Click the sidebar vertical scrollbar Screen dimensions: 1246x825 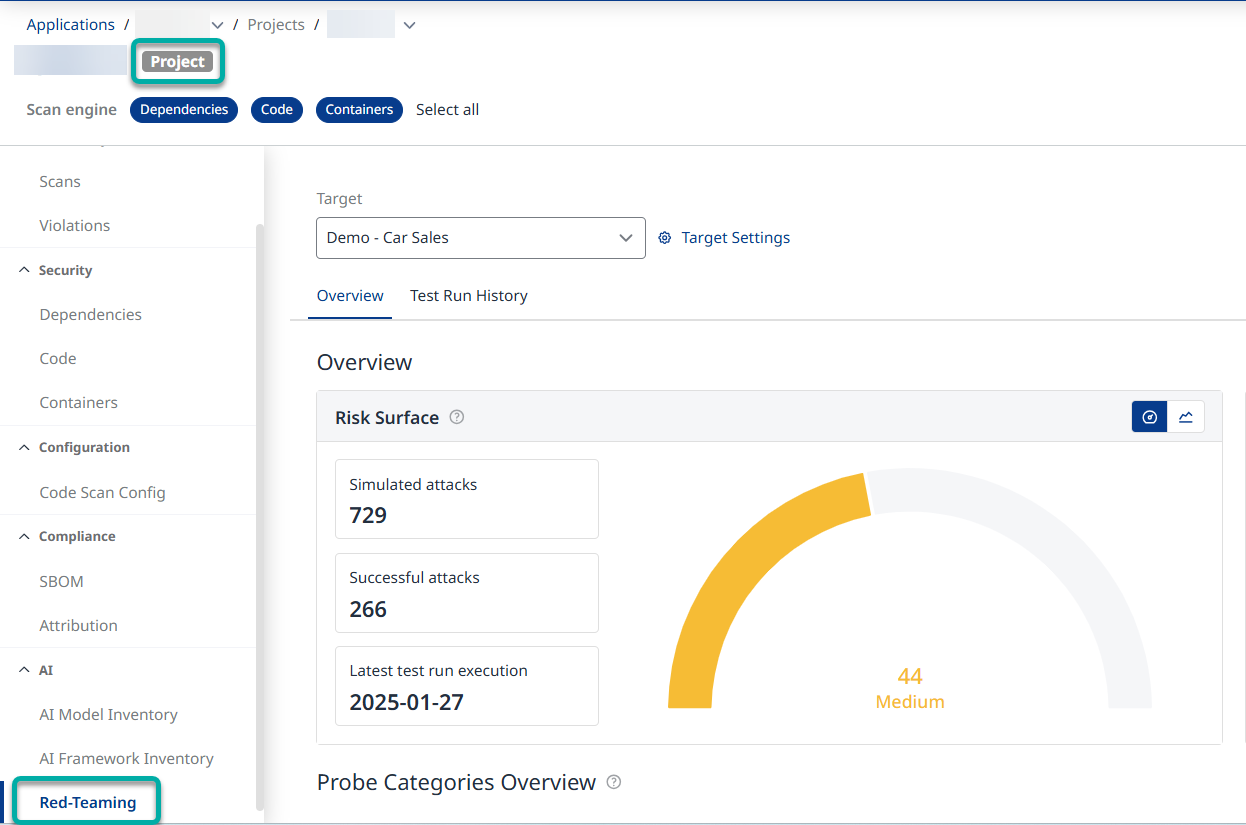[x=260, y=500]
